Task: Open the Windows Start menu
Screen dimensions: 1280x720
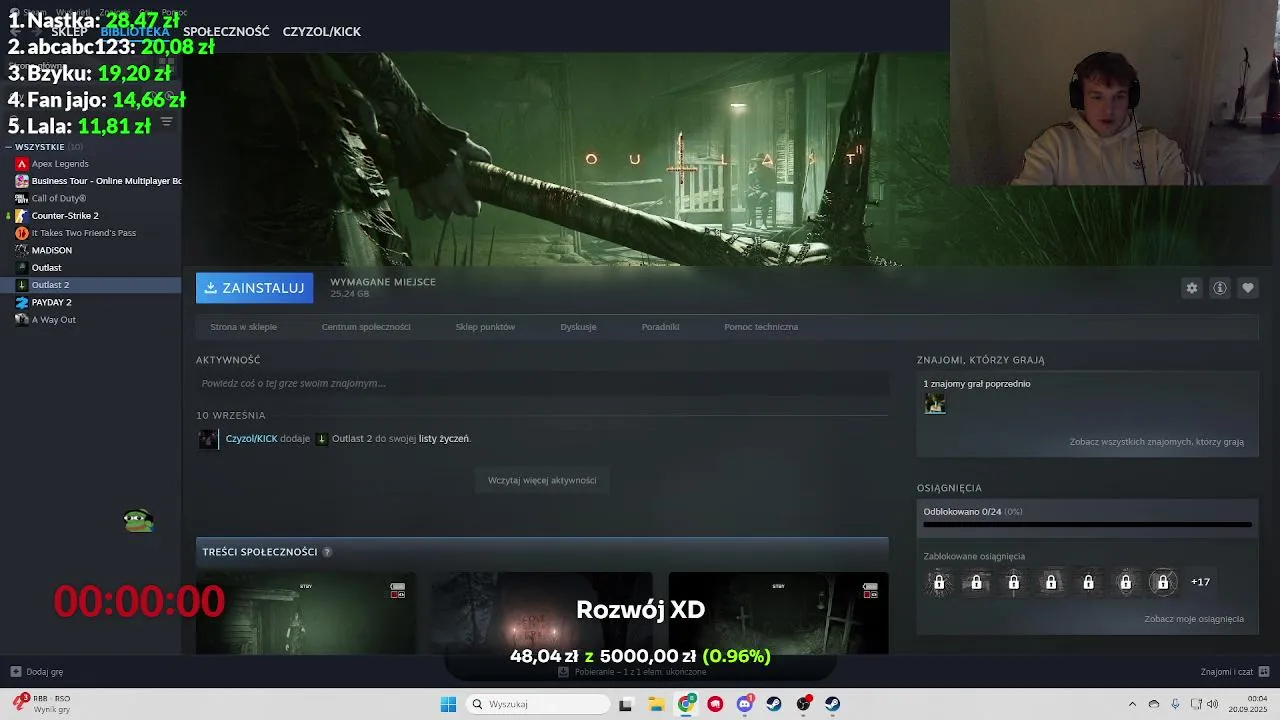Action: click(x=448, y=704)
